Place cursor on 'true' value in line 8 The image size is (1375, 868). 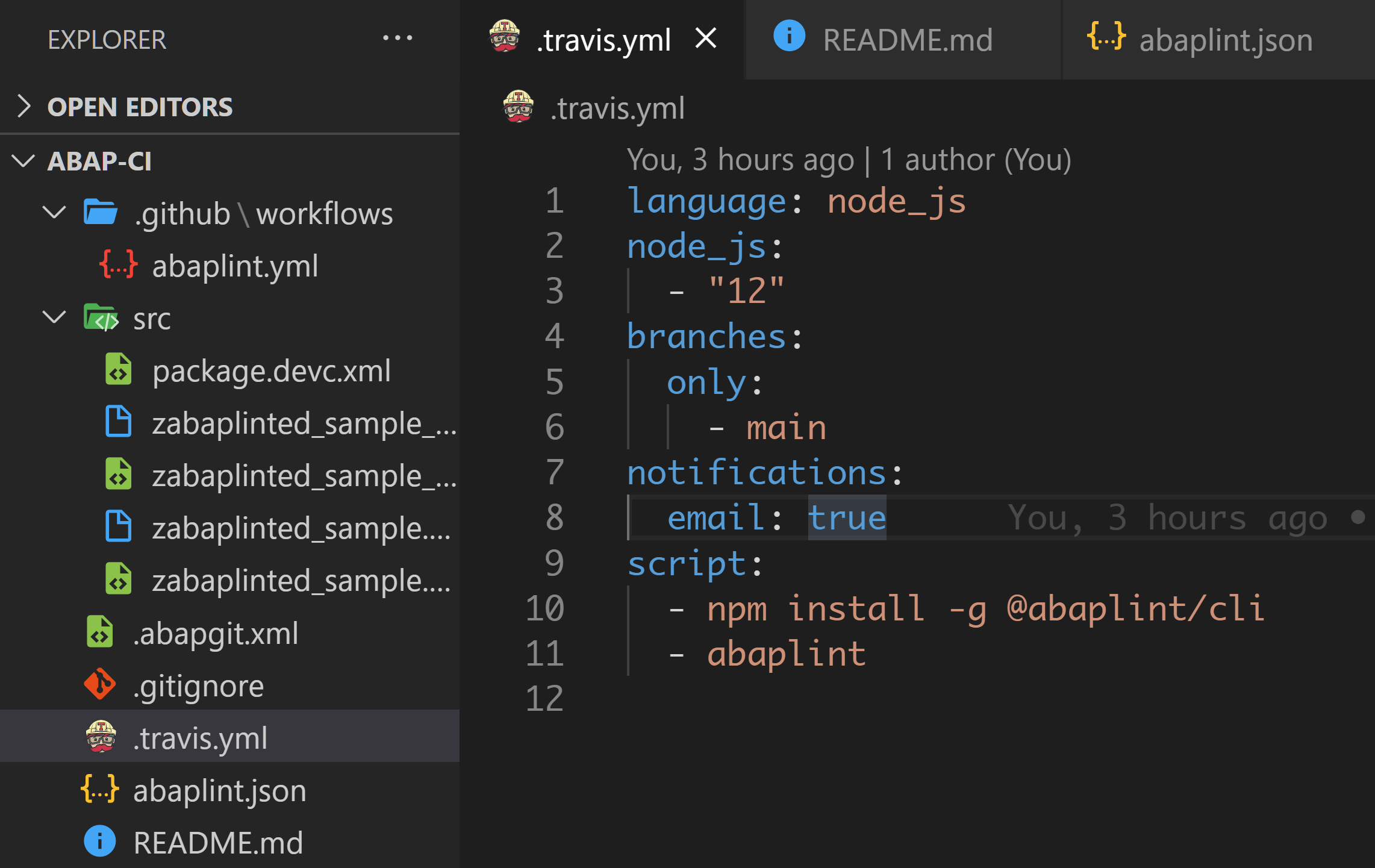846,518
